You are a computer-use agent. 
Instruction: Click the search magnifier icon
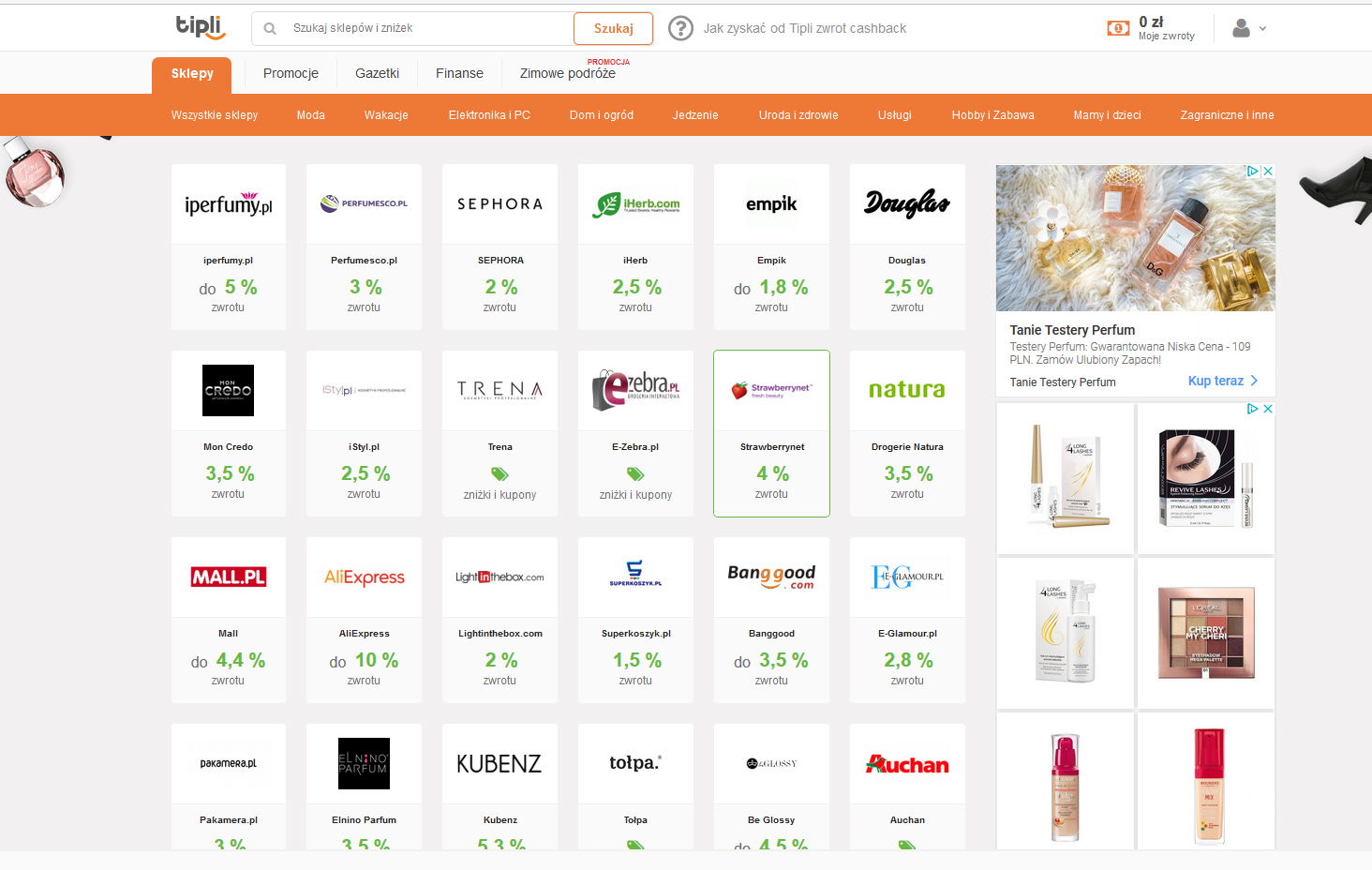[270, 29]
